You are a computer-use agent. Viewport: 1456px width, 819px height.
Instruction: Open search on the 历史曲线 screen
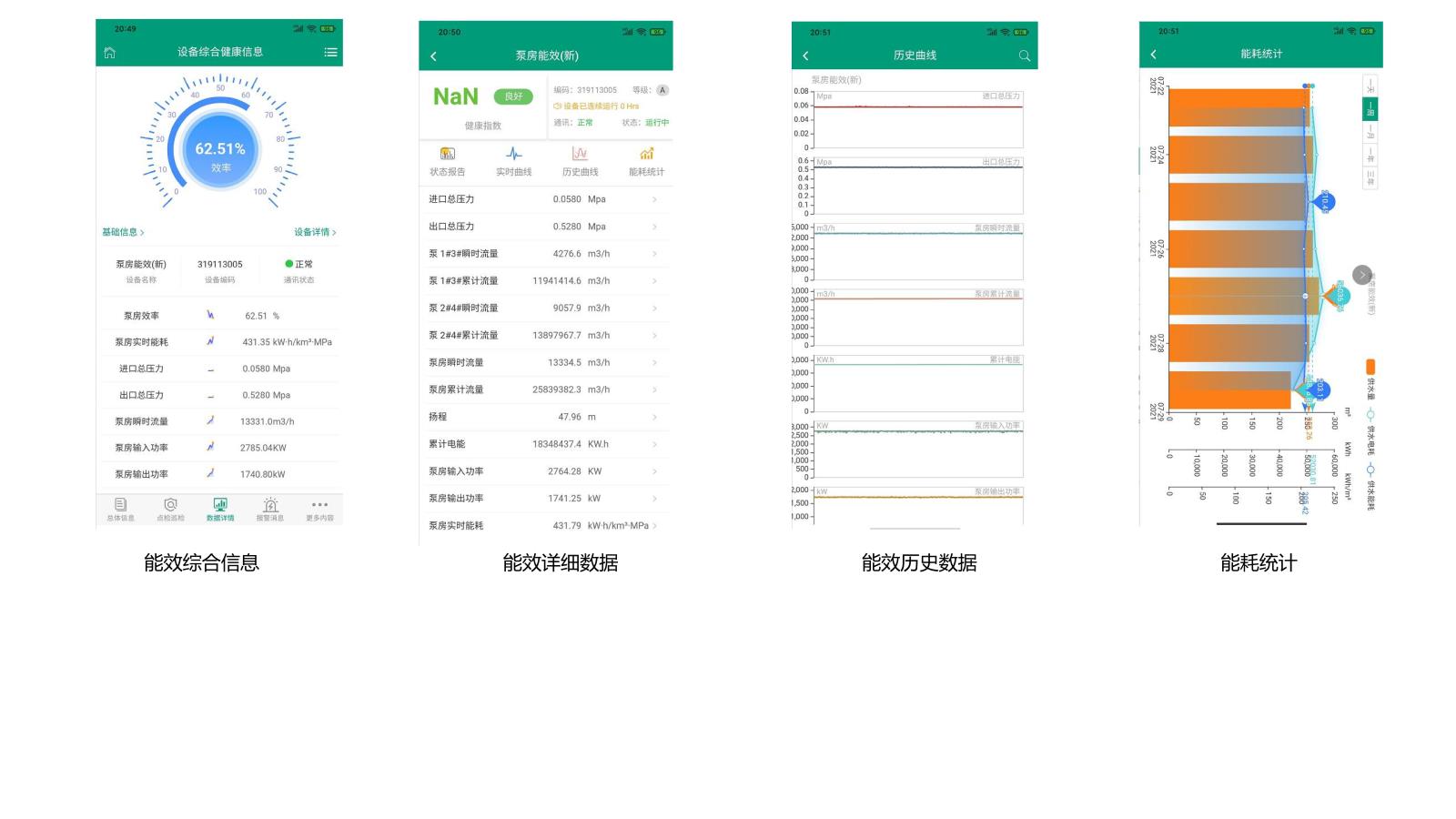[1025, 56]
